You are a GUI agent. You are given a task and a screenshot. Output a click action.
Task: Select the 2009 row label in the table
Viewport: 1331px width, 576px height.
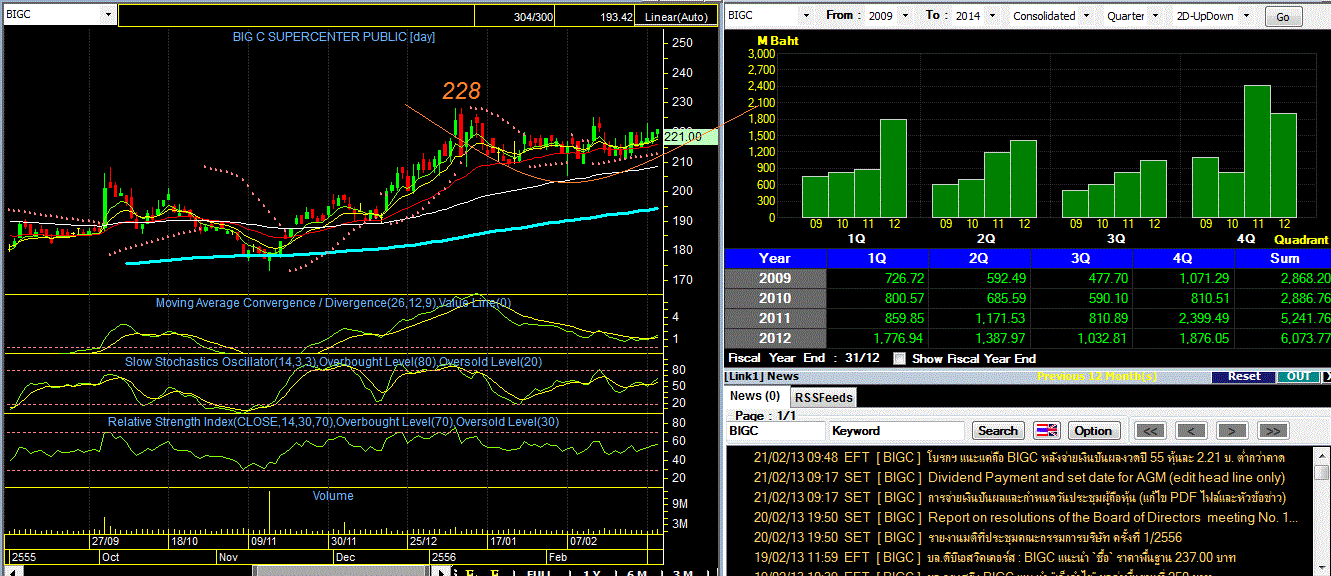(775, 278)
